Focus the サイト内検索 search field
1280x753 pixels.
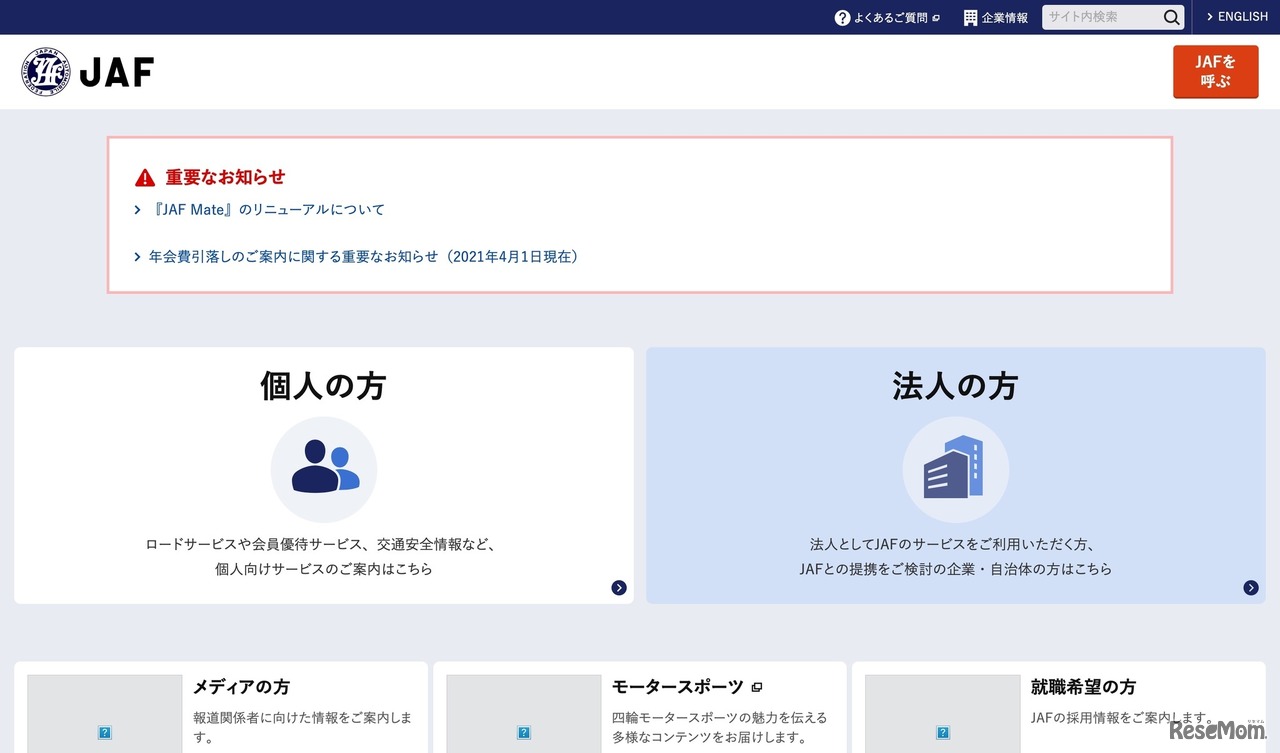pos(1100,17)
